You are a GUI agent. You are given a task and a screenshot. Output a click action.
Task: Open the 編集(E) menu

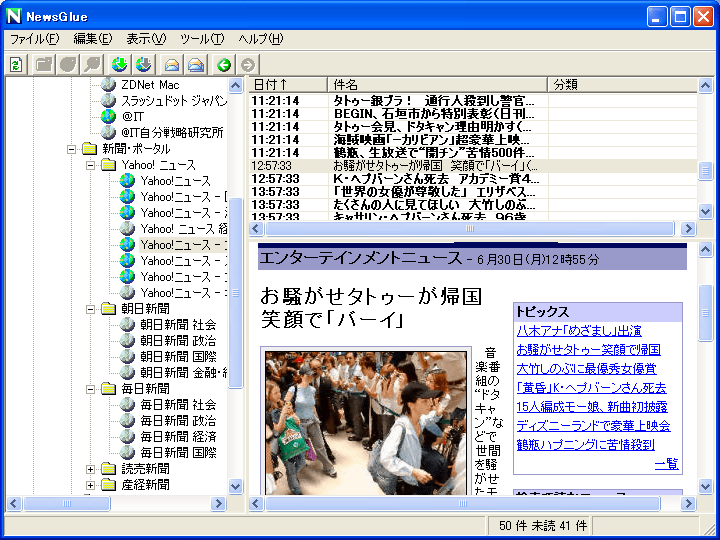click(93, 39)
